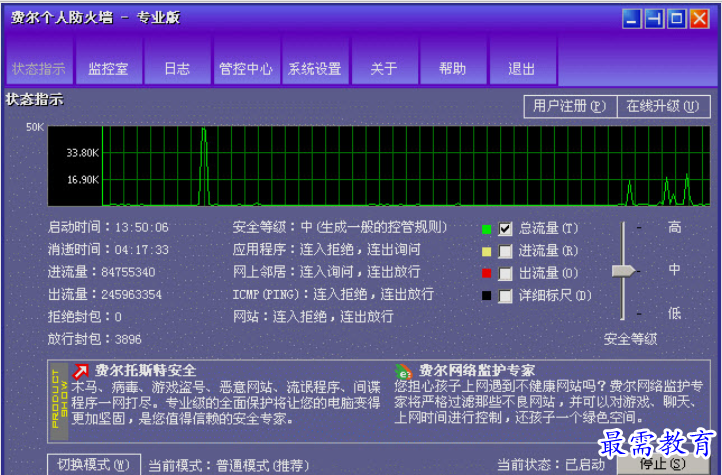Click the 33.80K graph scale label
Viewport: 722px width, 475px height.
[83, 153]
